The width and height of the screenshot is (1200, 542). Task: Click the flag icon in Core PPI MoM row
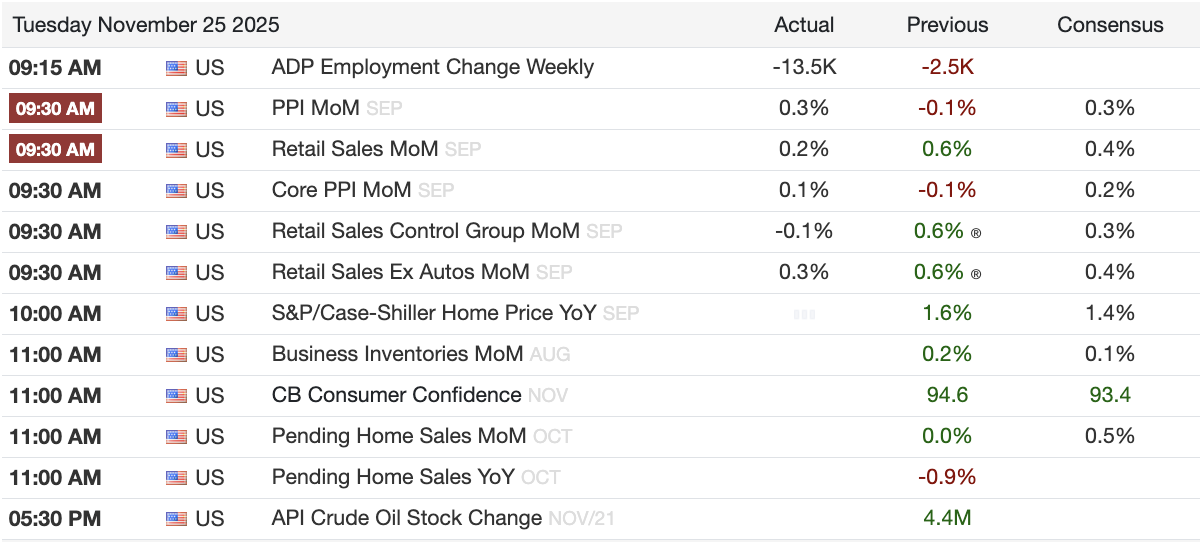click(176, 191)
